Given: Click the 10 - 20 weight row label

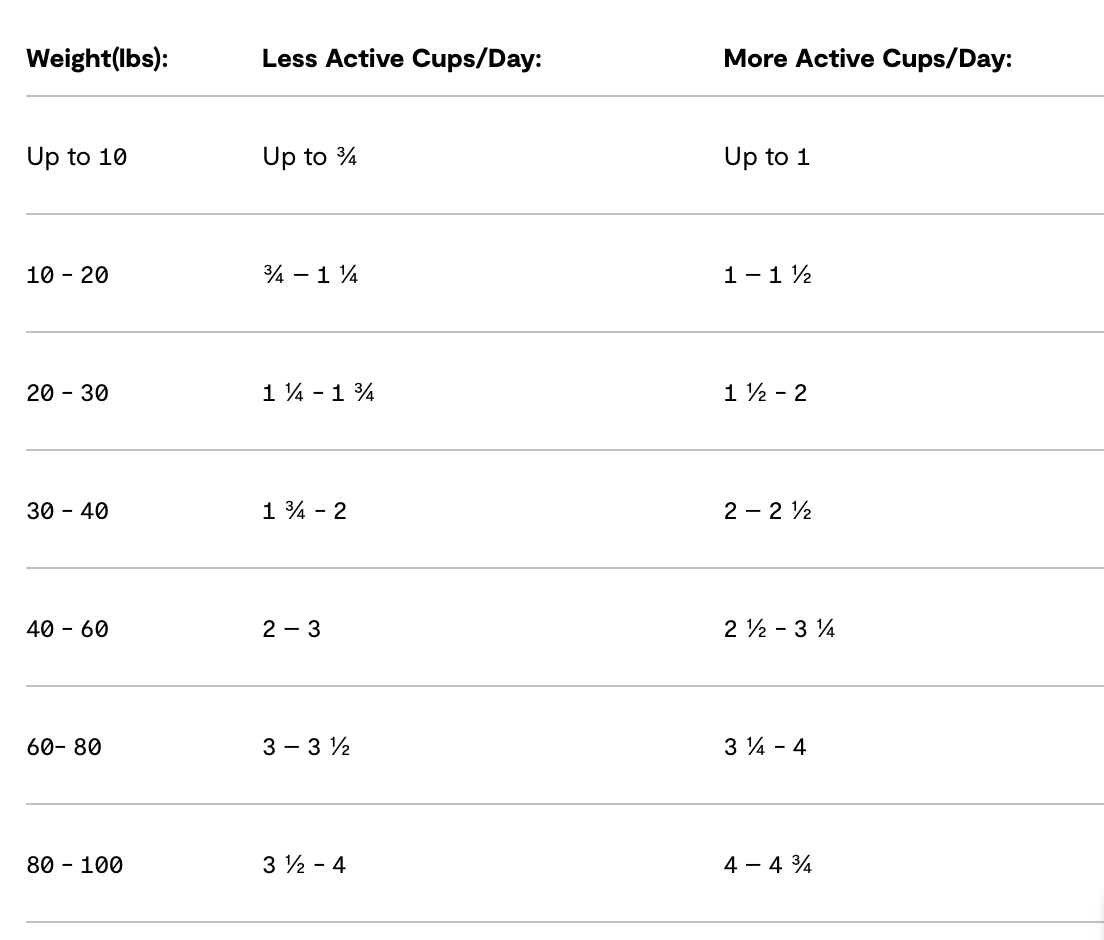Looking at the screenshot, I should tap(68, 275).
